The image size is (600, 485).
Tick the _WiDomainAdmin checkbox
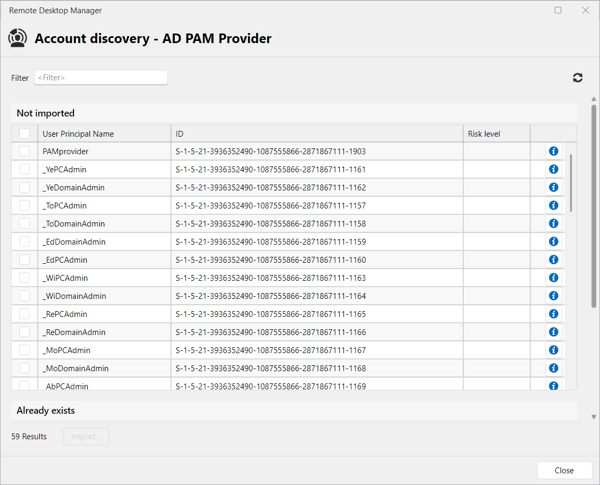(24, 296)
